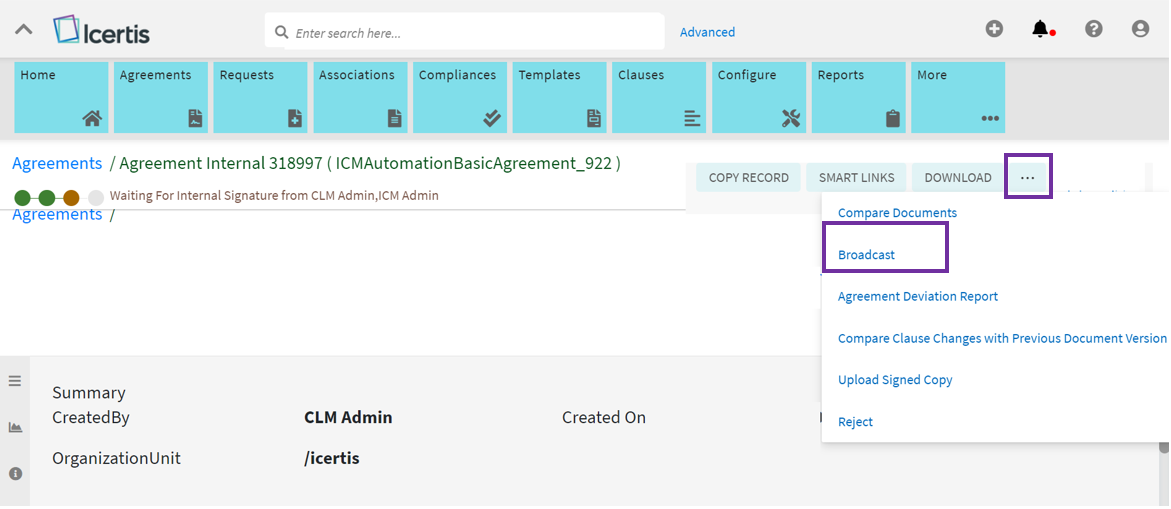Expand the More navigation tile
The image size is (1171, 509).
[x=957, y=97]
